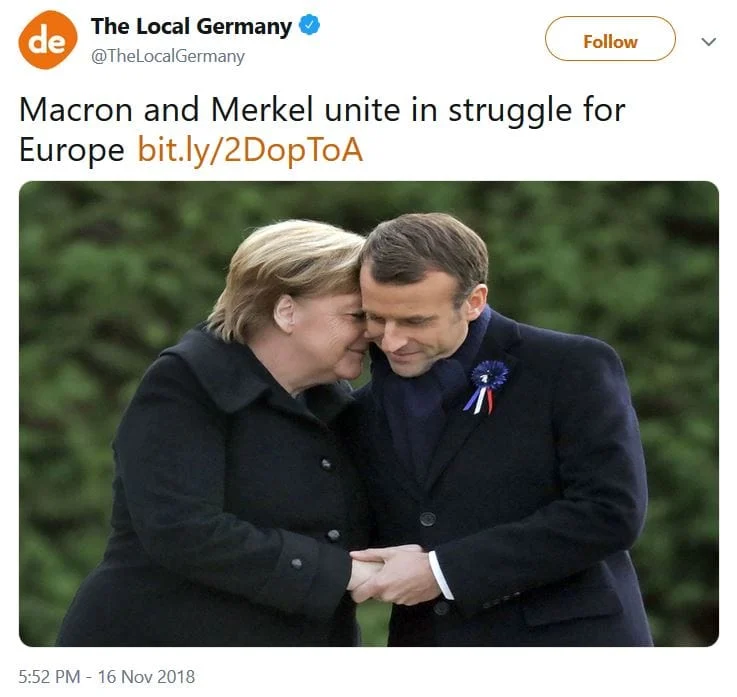Open the @TheLocalGermany handle
Image resolution: width=737 pixels, height=697 pixels.
point(168,56)
